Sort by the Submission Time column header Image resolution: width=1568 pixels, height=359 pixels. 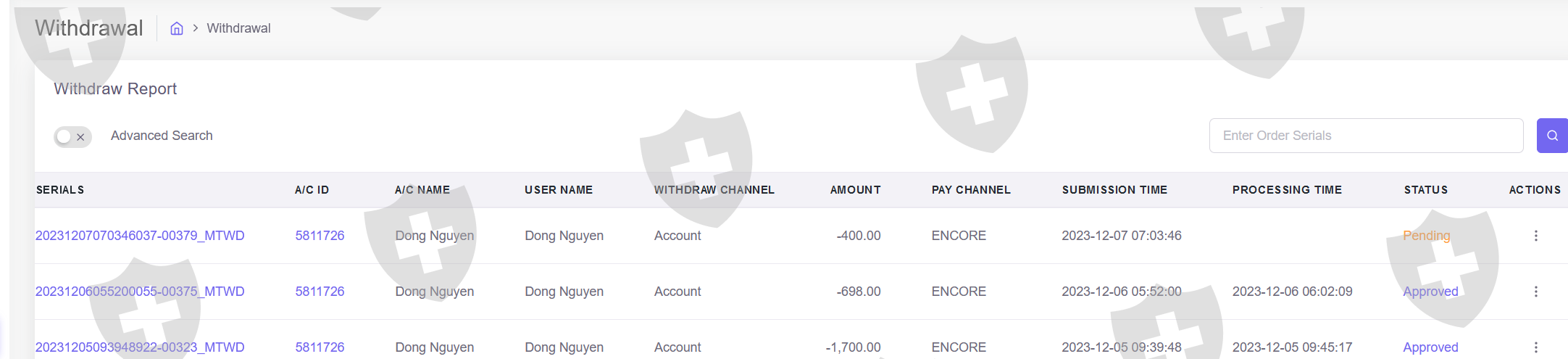tap(1114, 190)
